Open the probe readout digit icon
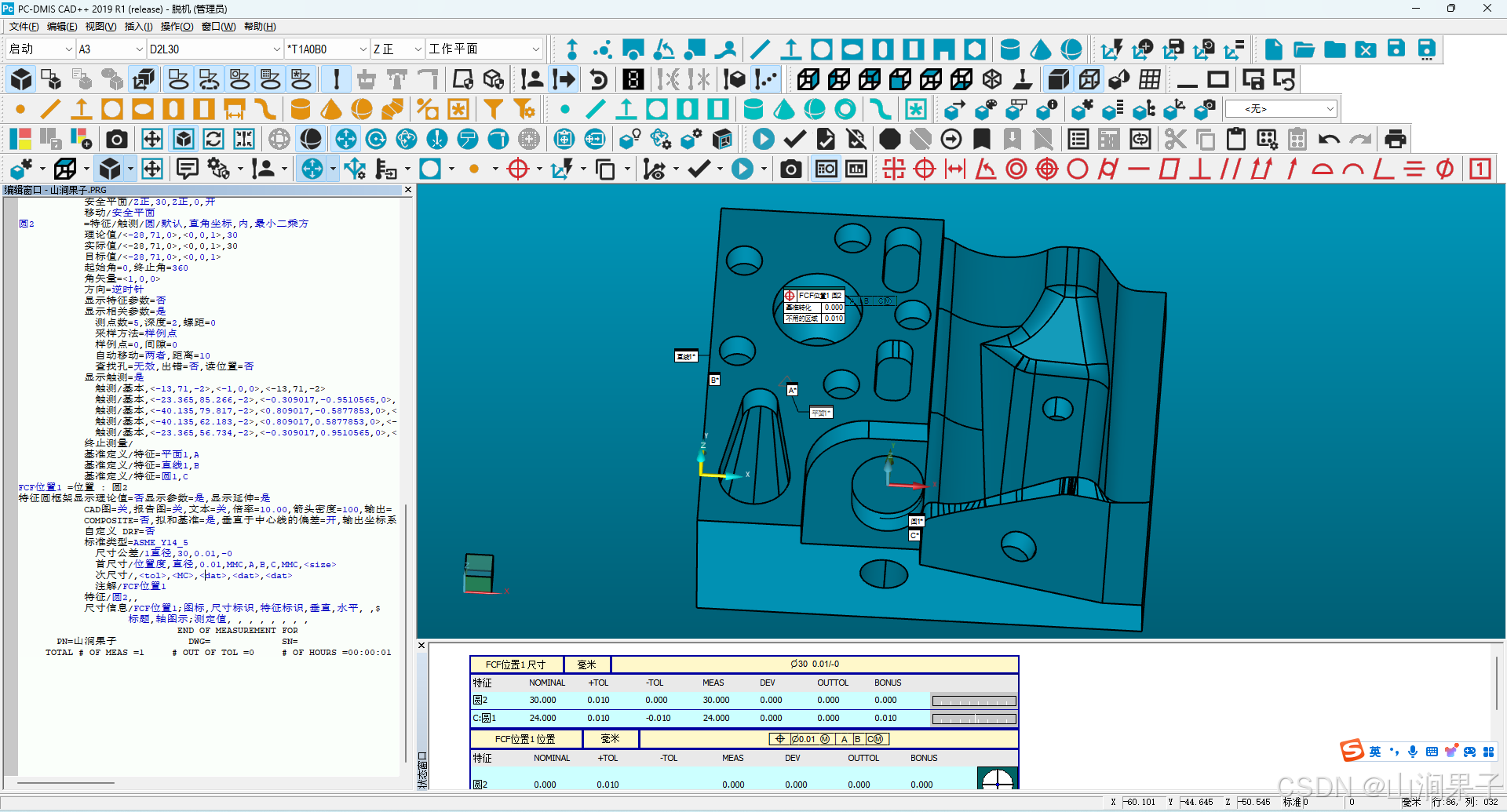1507x812 pixels. (633, 79)
